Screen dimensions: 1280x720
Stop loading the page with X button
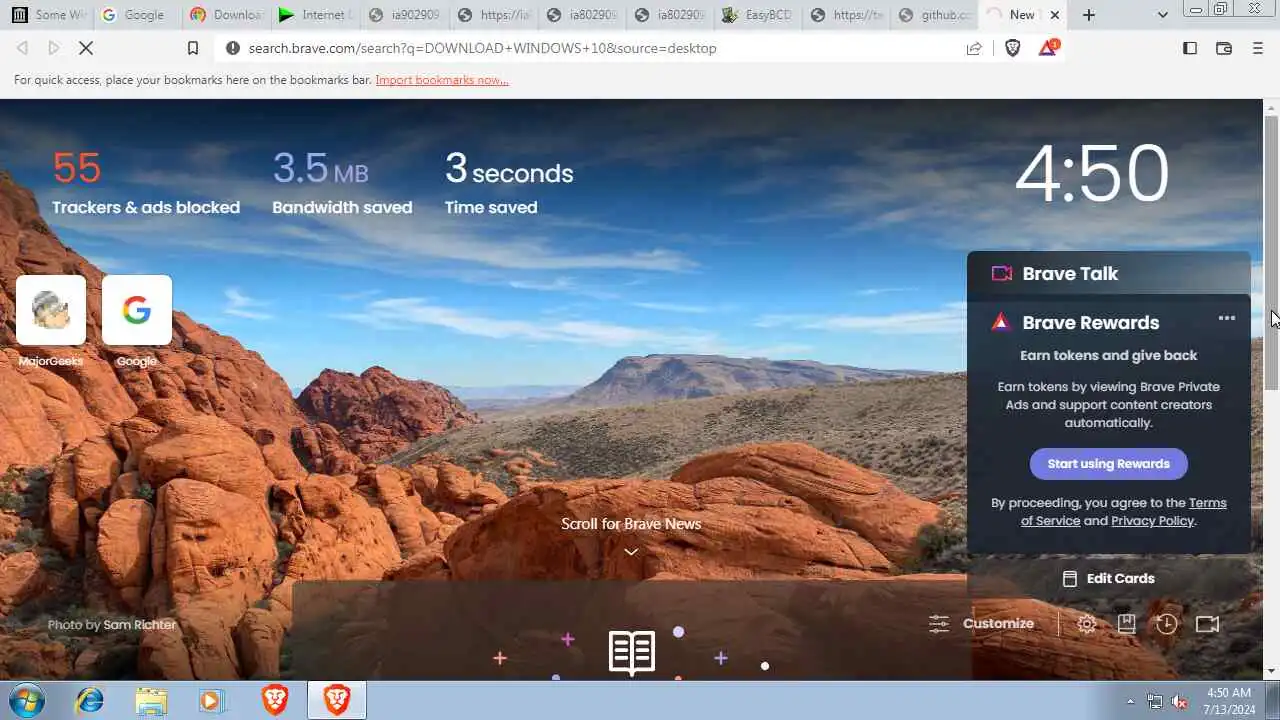(87, 48)
